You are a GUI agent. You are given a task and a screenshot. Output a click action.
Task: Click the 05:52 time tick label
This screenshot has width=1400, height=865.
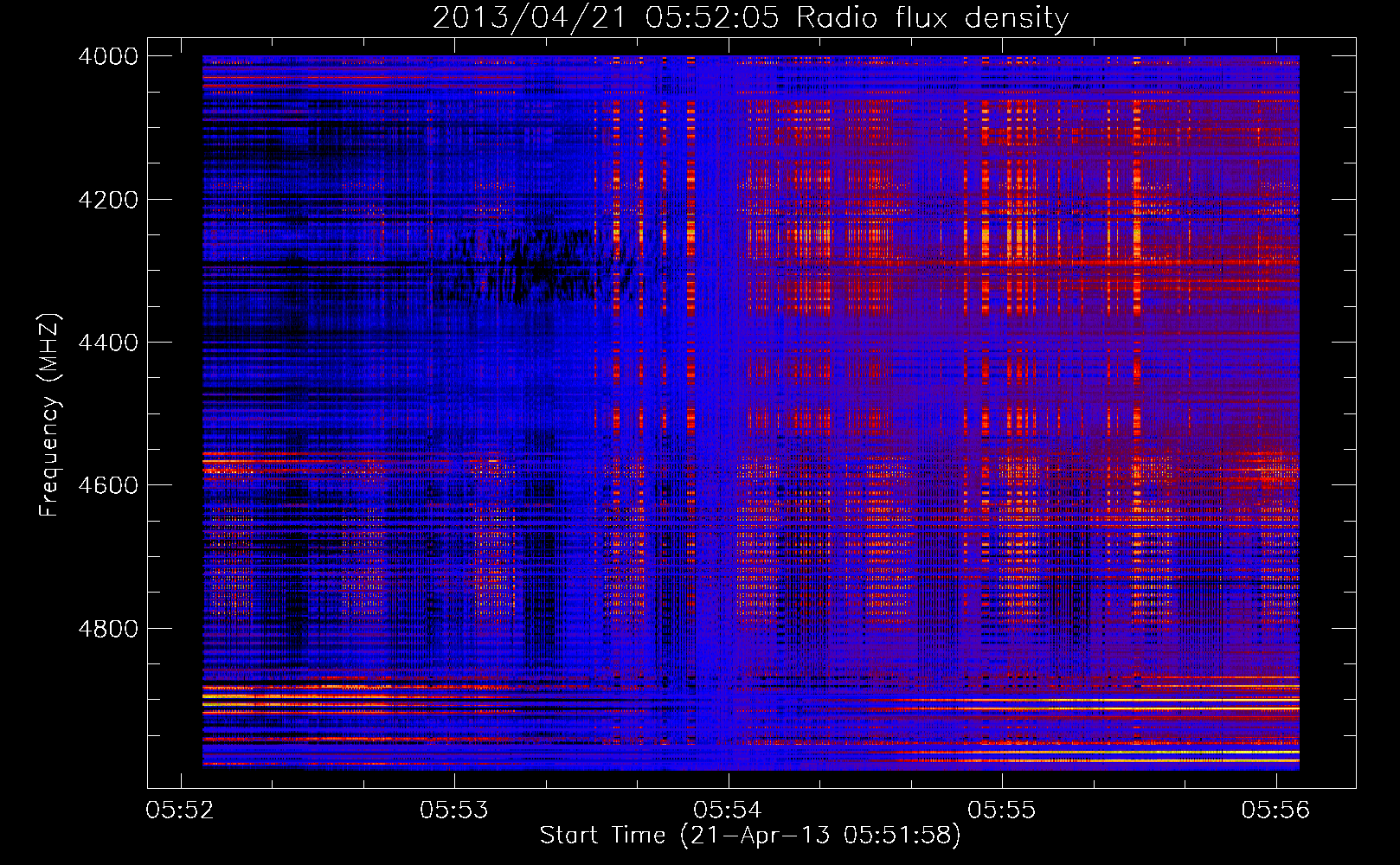(x=180, y=811)
